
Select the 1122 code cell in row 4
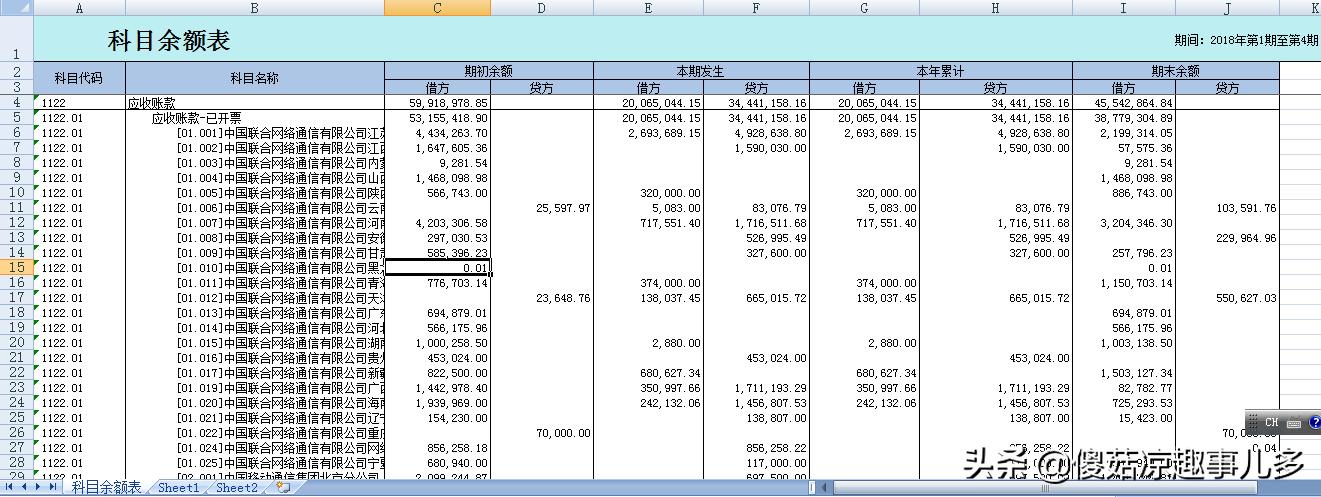pyautogui.click(x=79, y=102)
